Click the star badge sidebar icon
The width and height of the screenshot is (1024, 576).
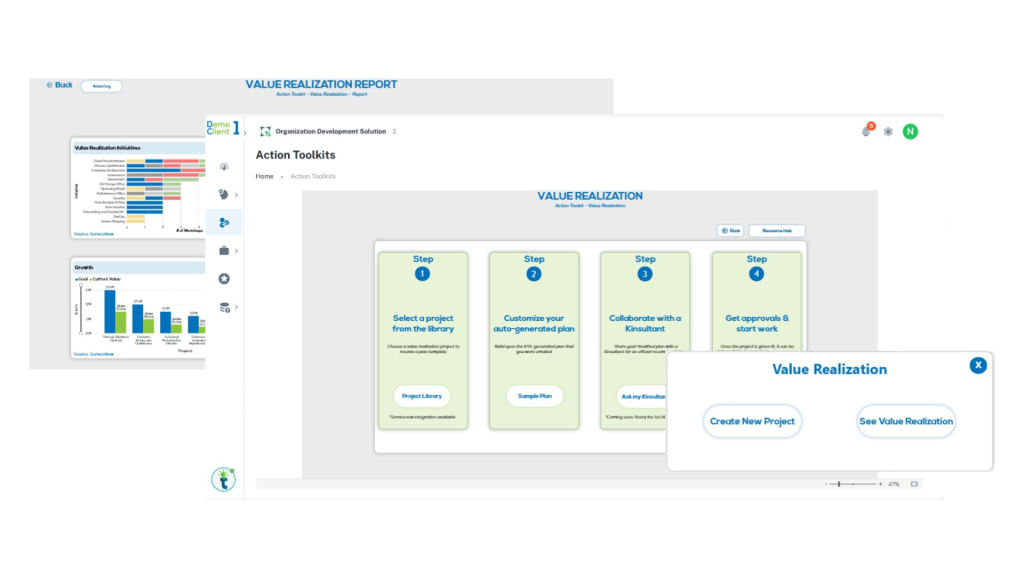pyautogui.click(x=224, y=279)
